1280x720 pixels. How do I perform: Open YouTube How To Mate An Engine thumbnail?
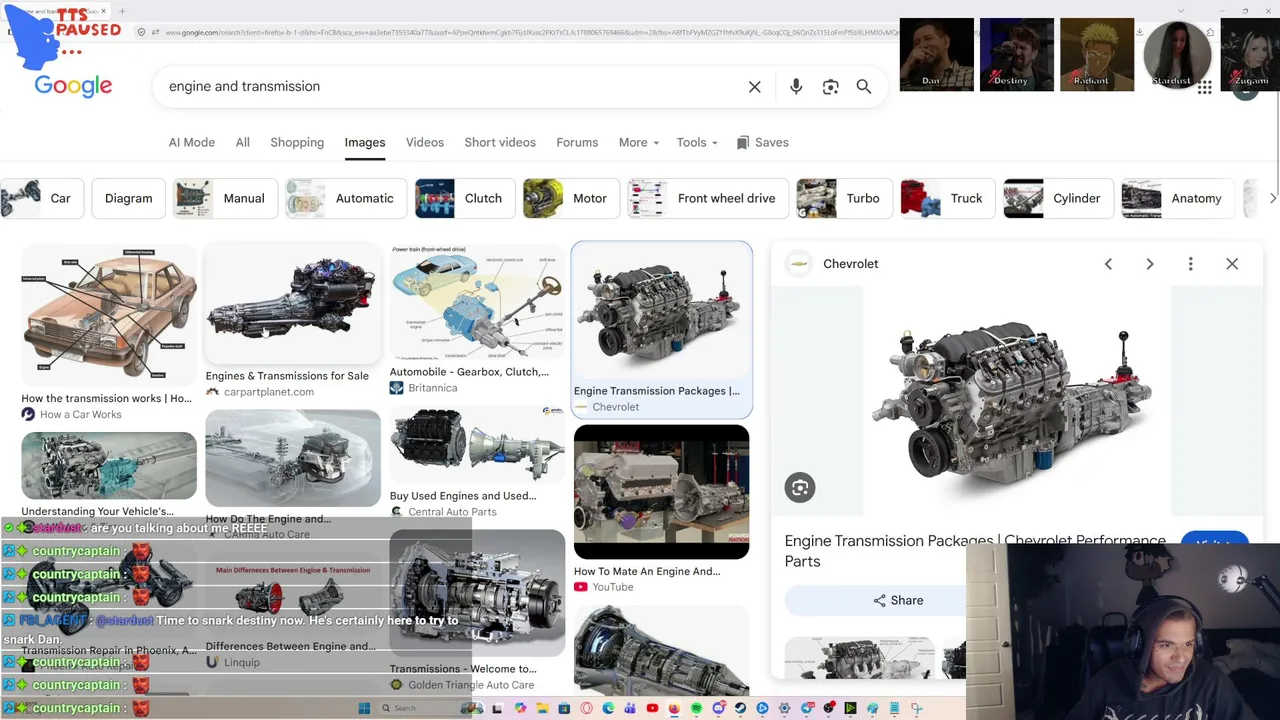coord(661,492)
